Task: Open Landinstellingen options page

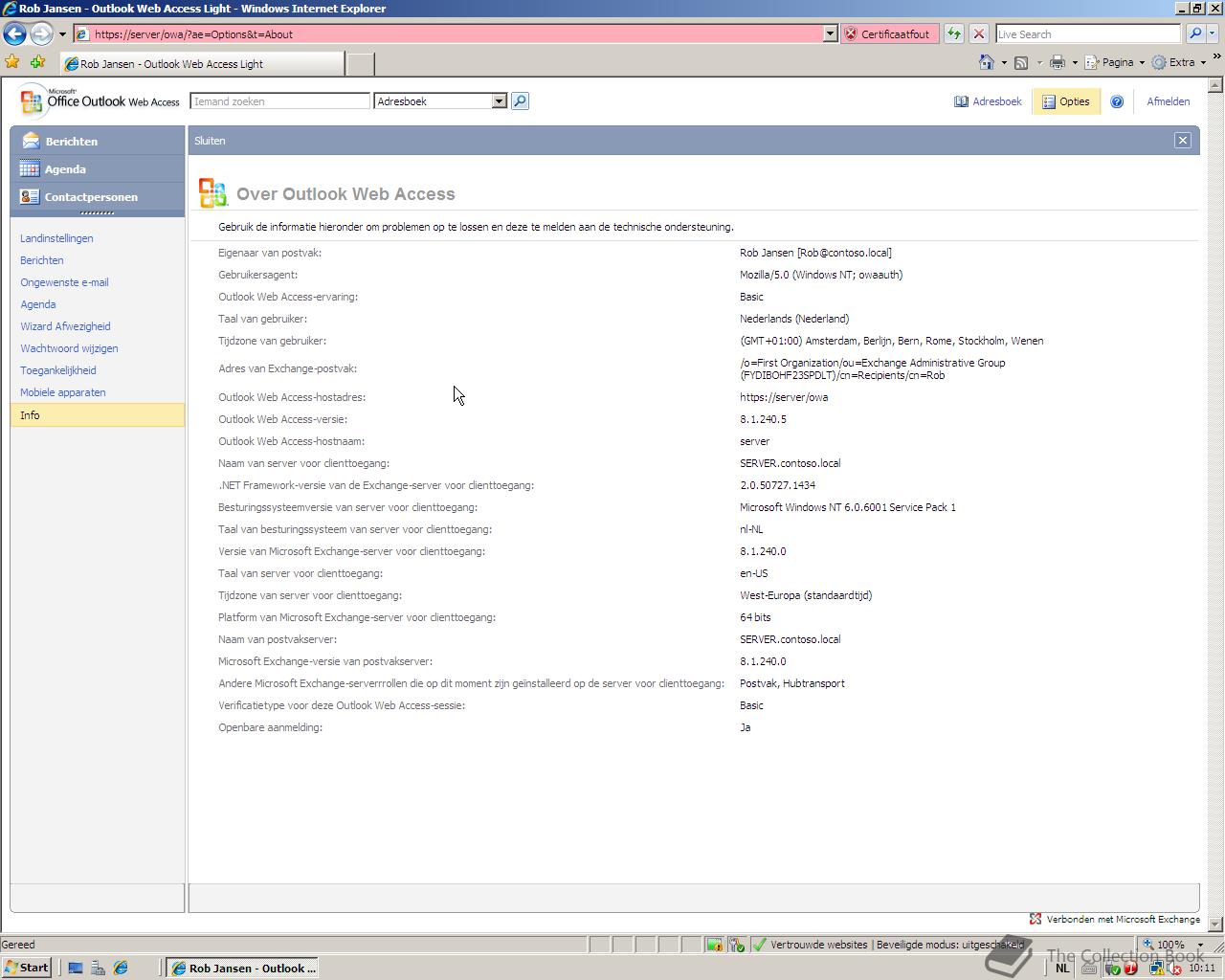Action: coord(56,238)
